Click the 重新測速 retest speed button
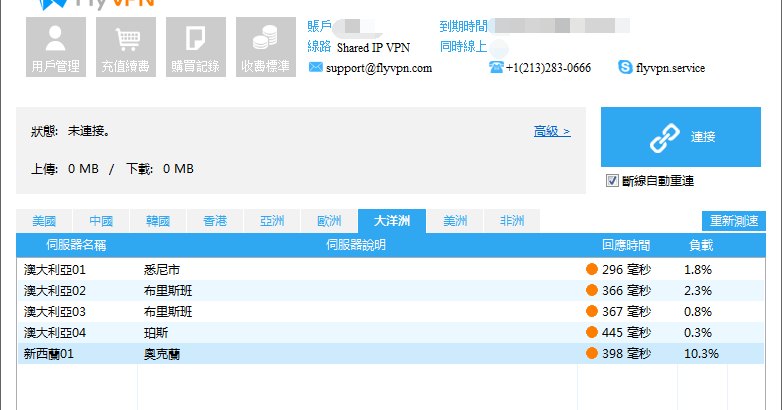Viewport: 782px width, 410px height. pos(734,221)
